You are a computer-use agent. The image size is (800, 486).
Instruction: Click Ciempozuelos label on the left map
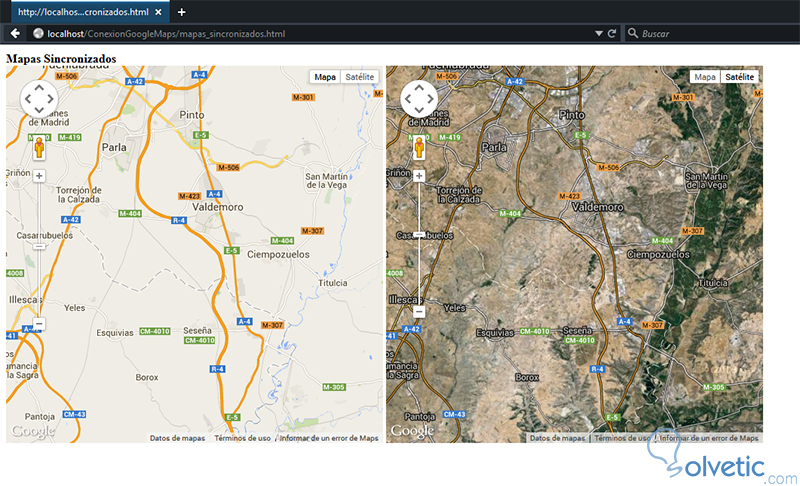[x=279, y=254]
